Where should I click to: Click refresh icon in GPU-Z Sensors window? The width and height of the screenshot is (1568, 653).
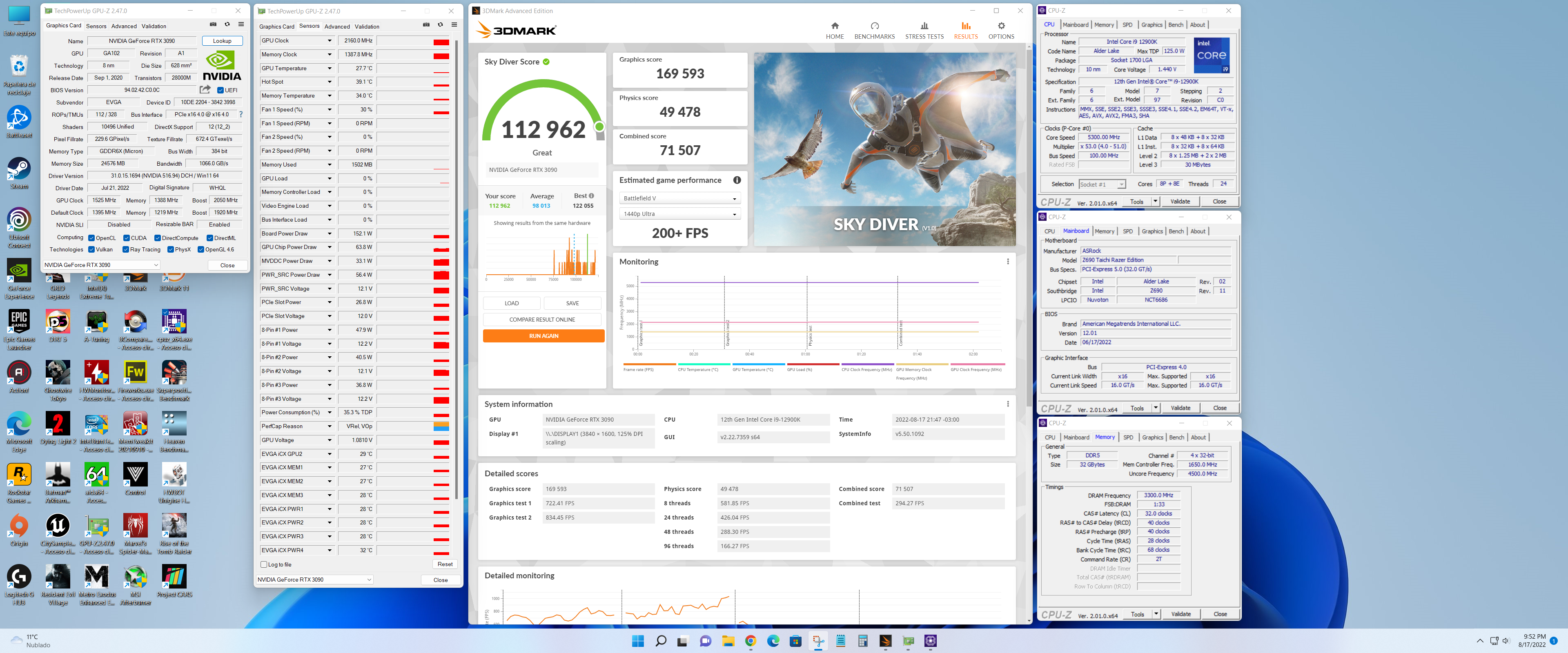pos(440,25)
